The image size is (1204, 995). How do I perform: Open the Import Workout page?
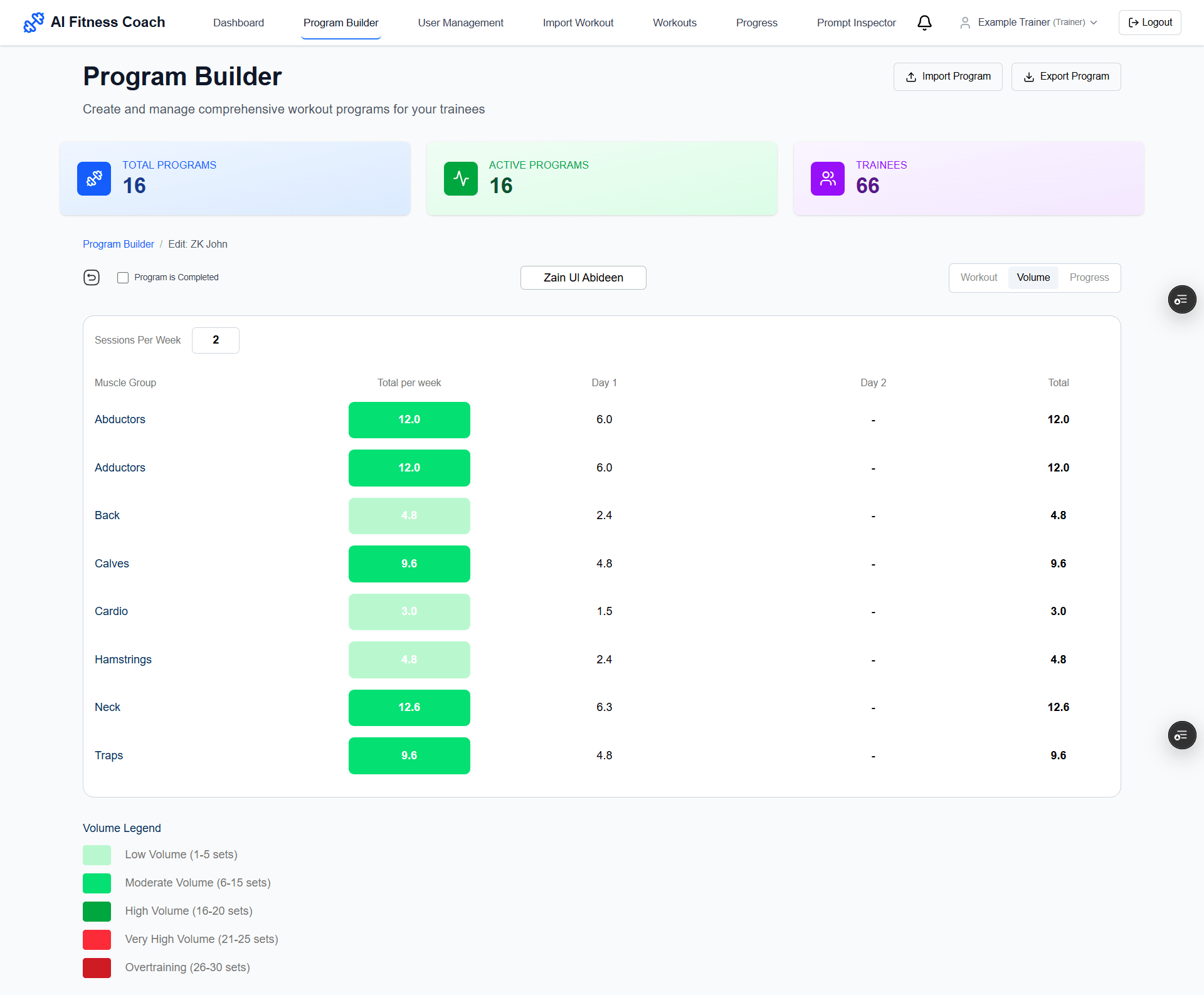(x=578, y=23)
